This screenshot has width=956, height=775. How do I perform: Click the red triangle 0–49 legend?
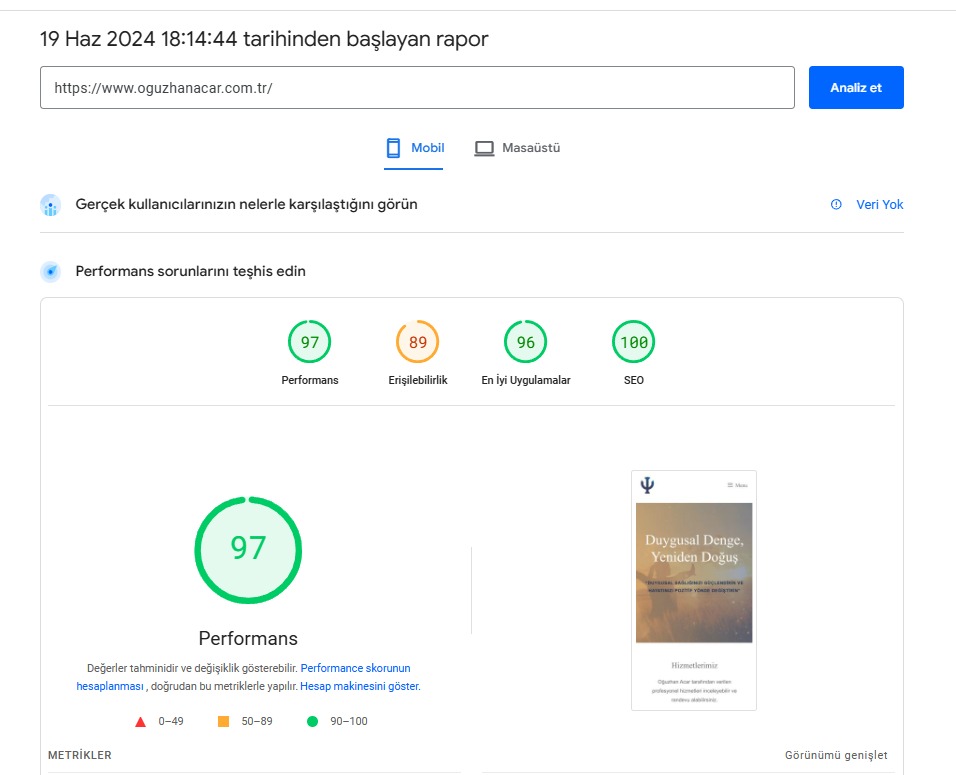click(x=141, y=721)
